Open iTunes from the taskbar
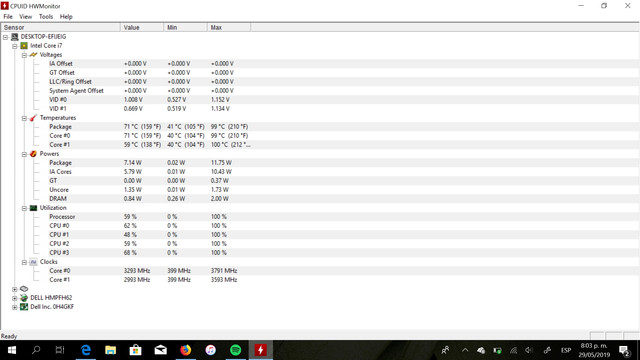This screenshot has width=640, height=360. pyautogui.click(x=211, y=350)
